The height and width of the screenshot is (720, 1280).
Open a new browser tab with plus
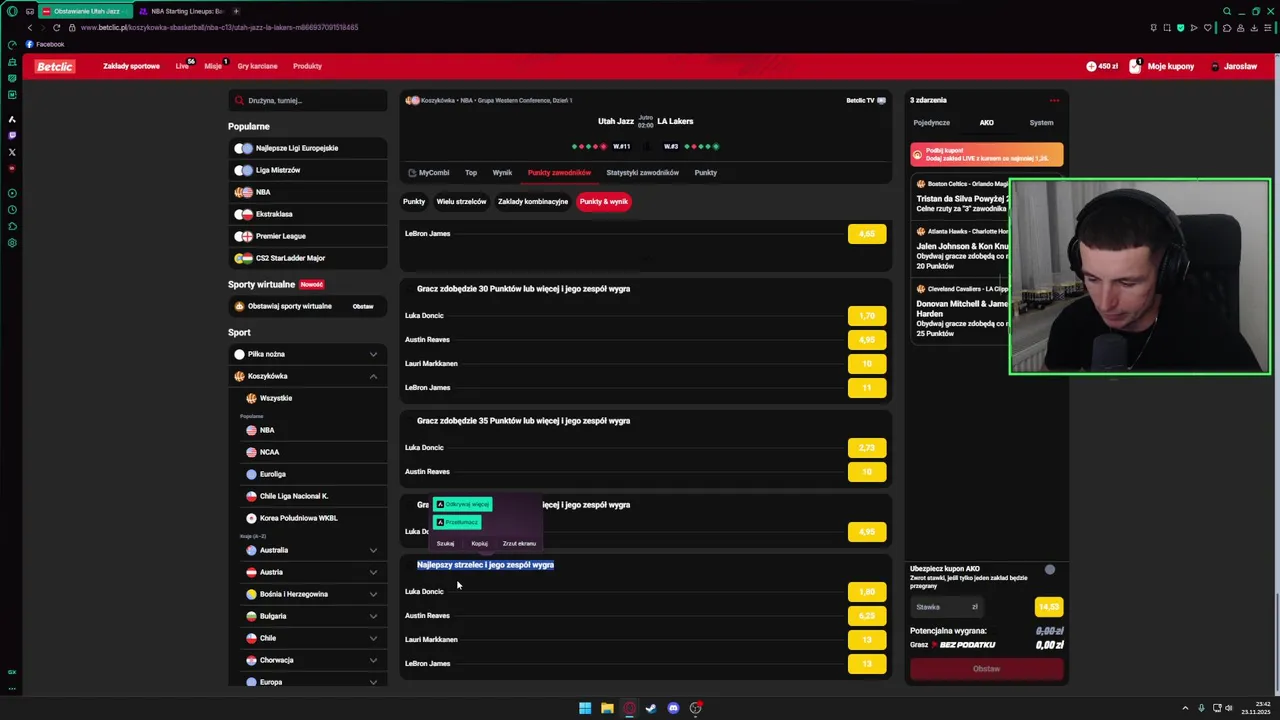pos(236,11)
